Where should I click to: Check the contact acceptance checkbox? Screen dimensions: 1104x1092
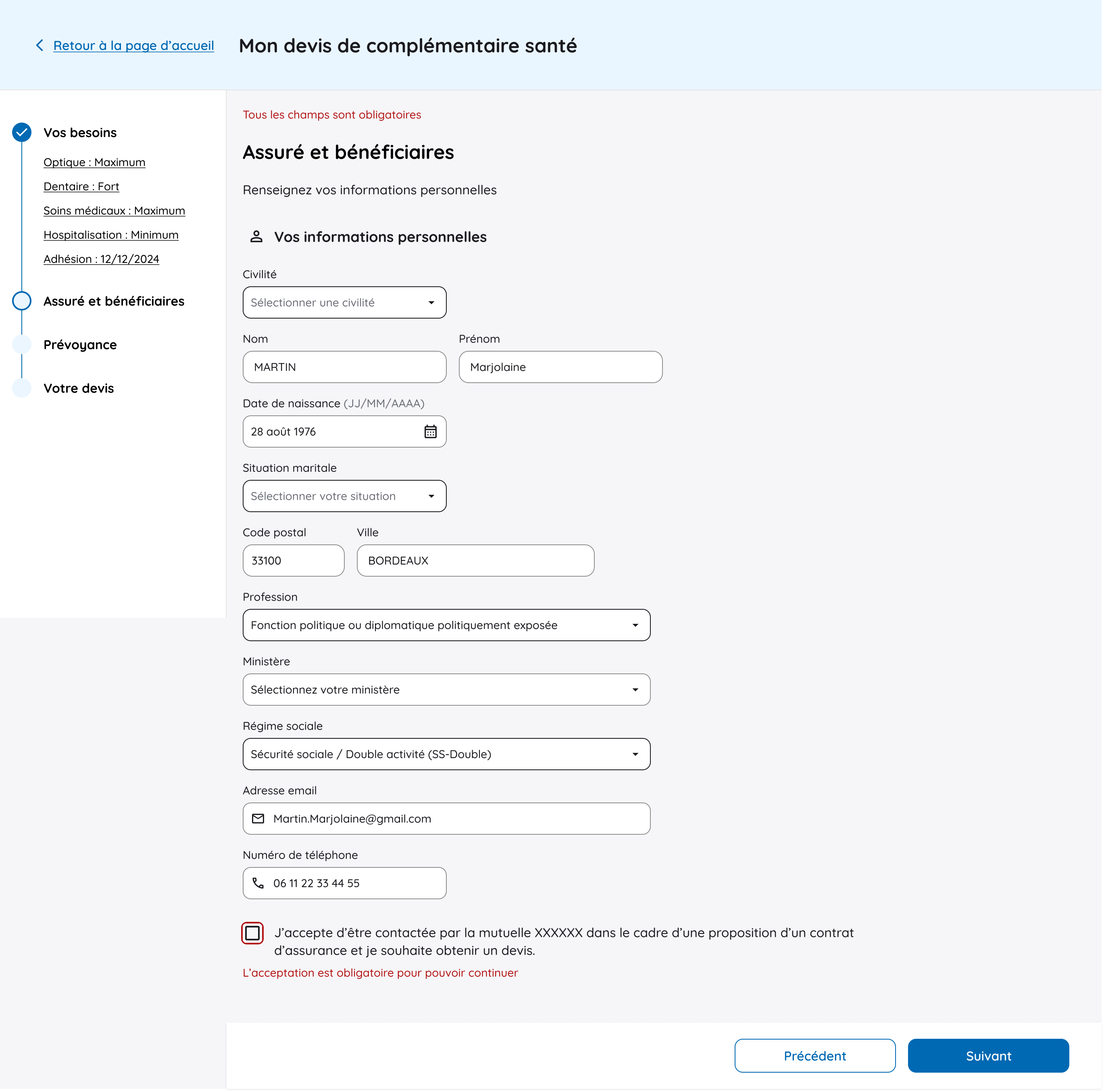point(252,934)
